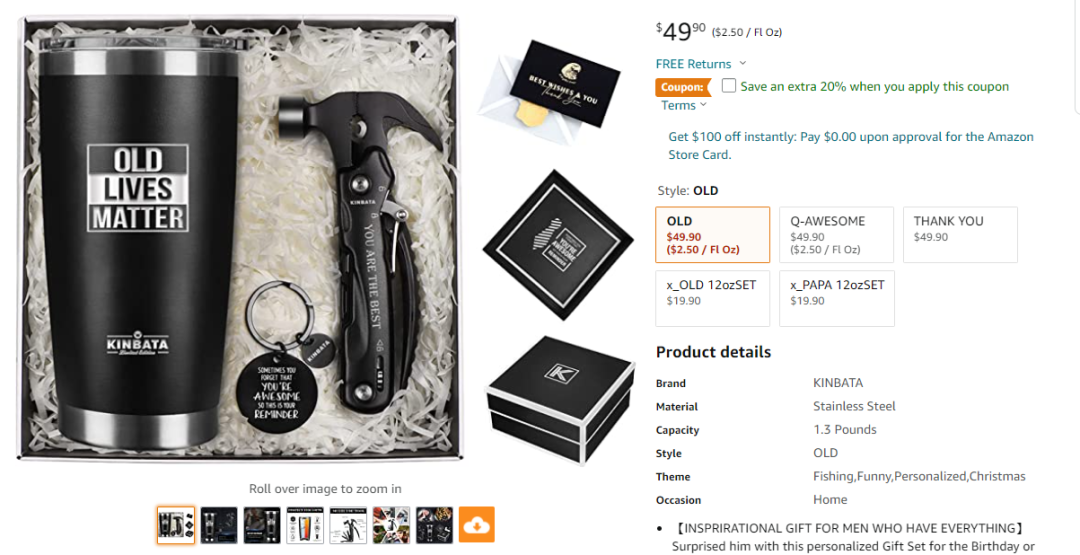Viewport: 1080px width, 555px height.
Task: Open the multi-tool hammer diagram thumbnail
Action: point(348,525)
